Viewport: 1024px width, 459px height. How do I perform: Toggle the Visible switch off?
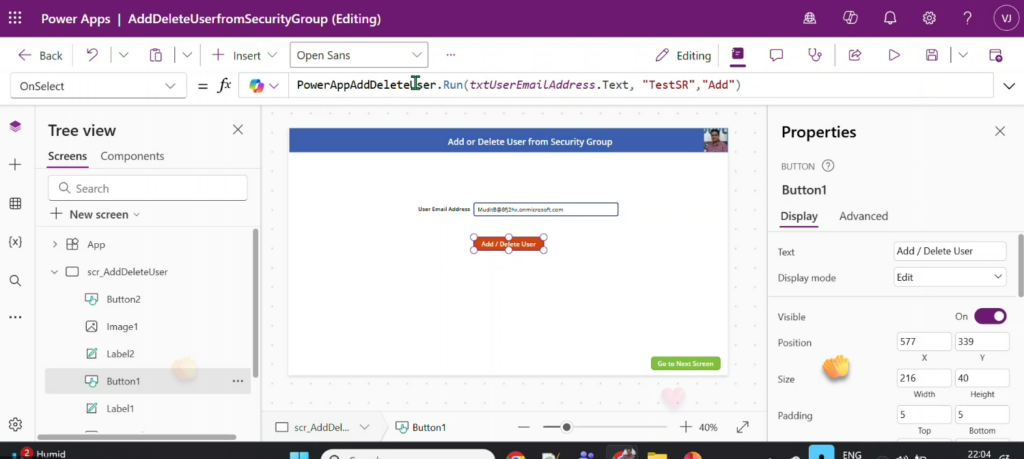(990, 317)
